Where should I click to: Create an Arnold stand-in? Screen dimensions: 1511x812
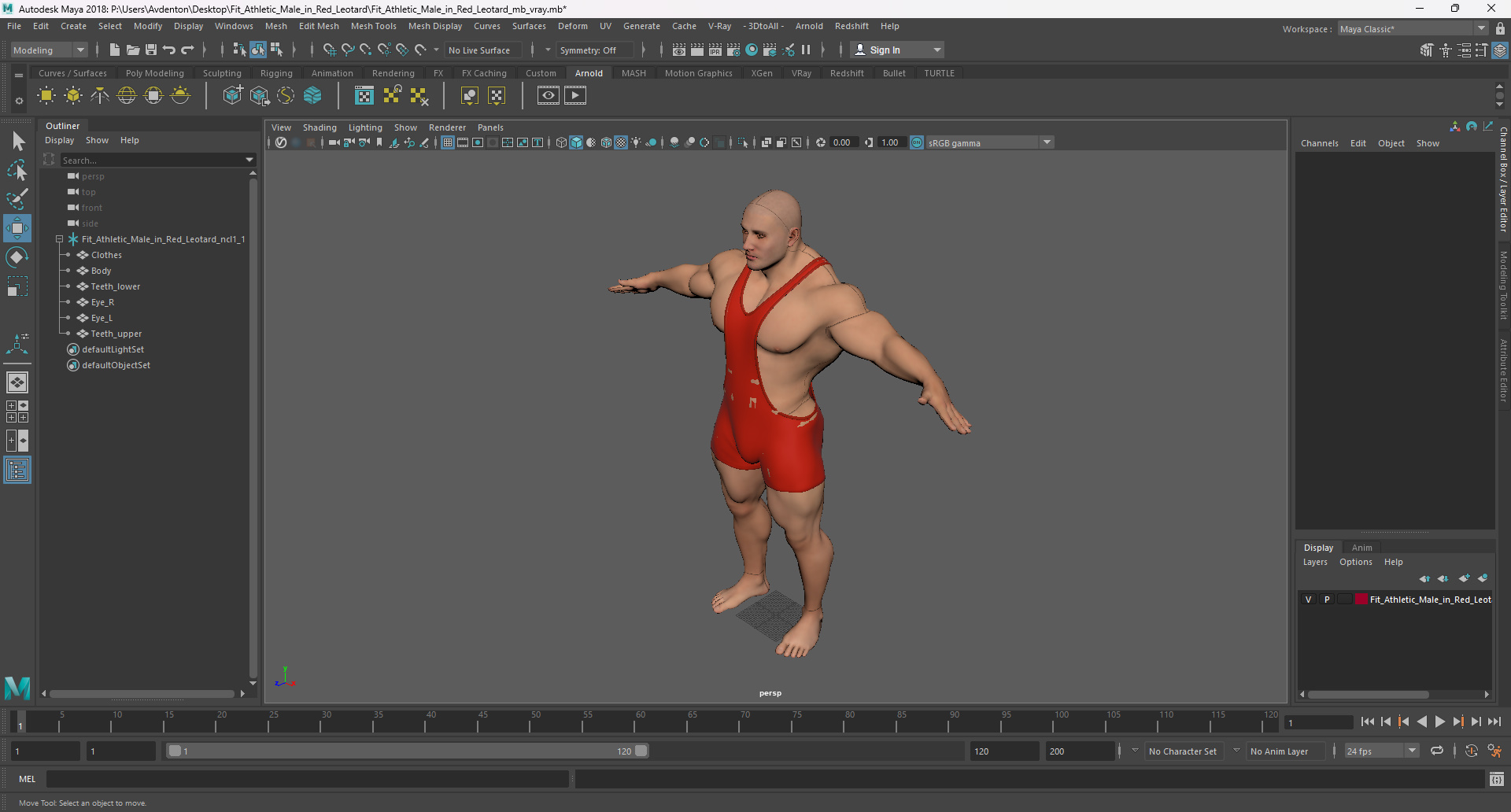(232, 96)
